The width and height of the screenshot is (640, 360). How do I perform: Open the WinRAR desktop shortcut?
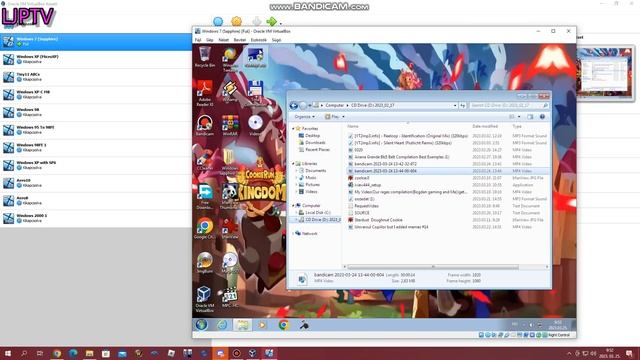tap(230, 125)
